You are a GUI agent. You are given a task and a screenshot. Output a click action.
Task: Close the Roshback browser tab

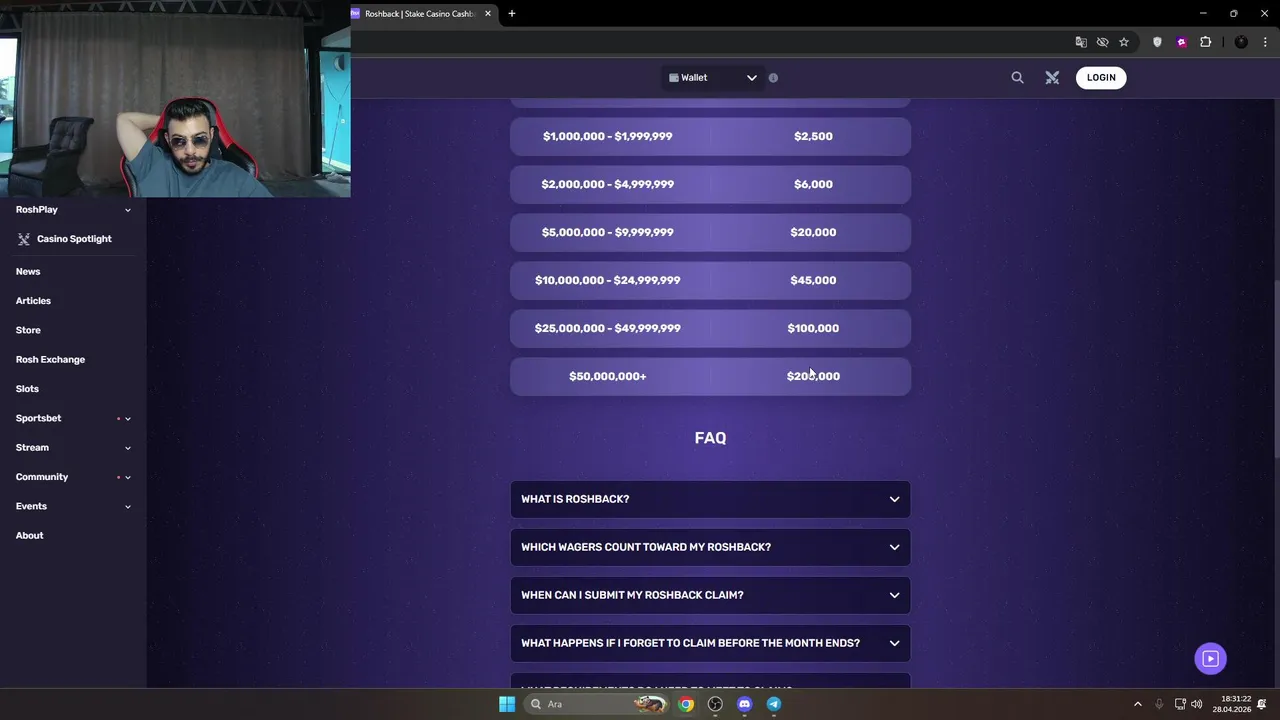click(488, 13)
